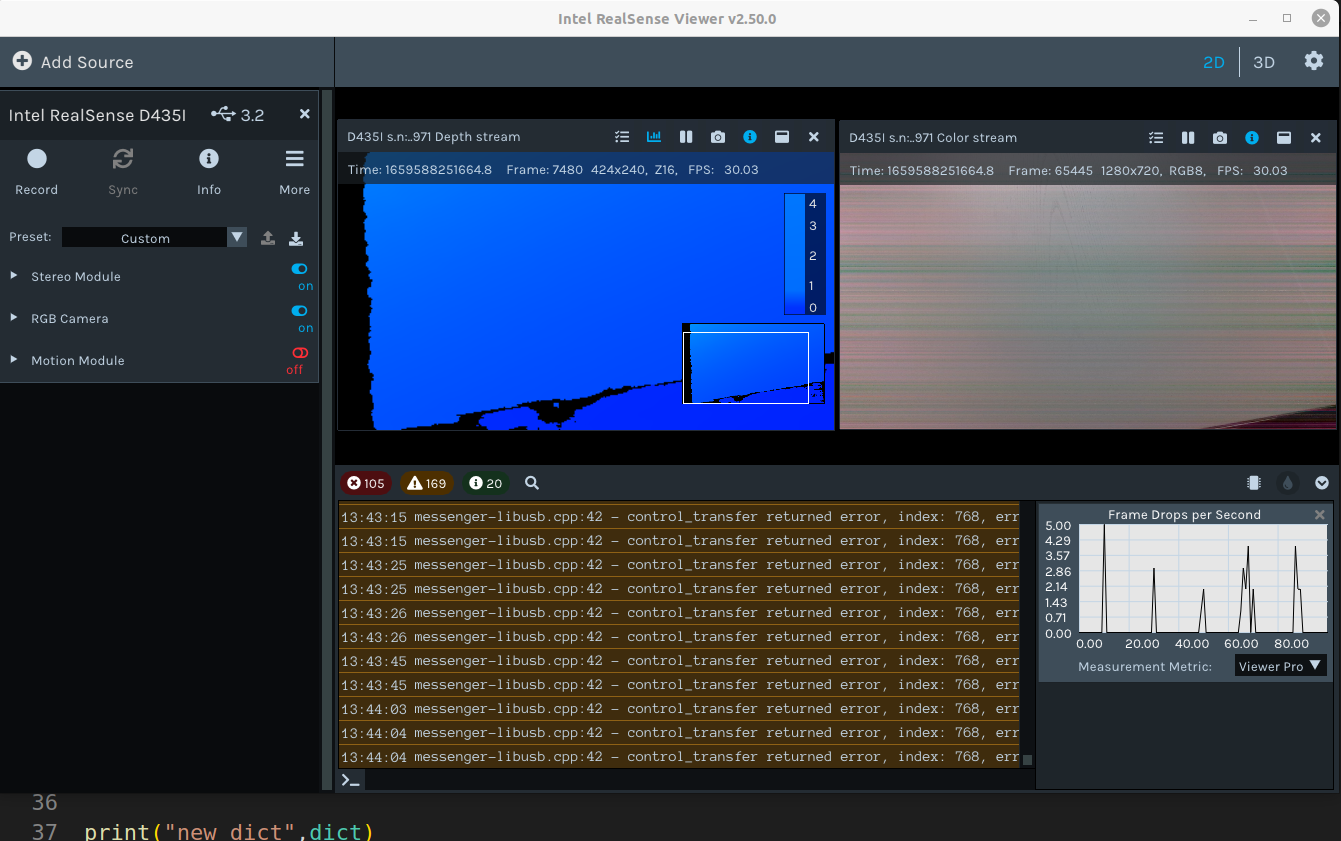
Task: Click the USB 3.2 connection icon
Action: tap(223, 114)
